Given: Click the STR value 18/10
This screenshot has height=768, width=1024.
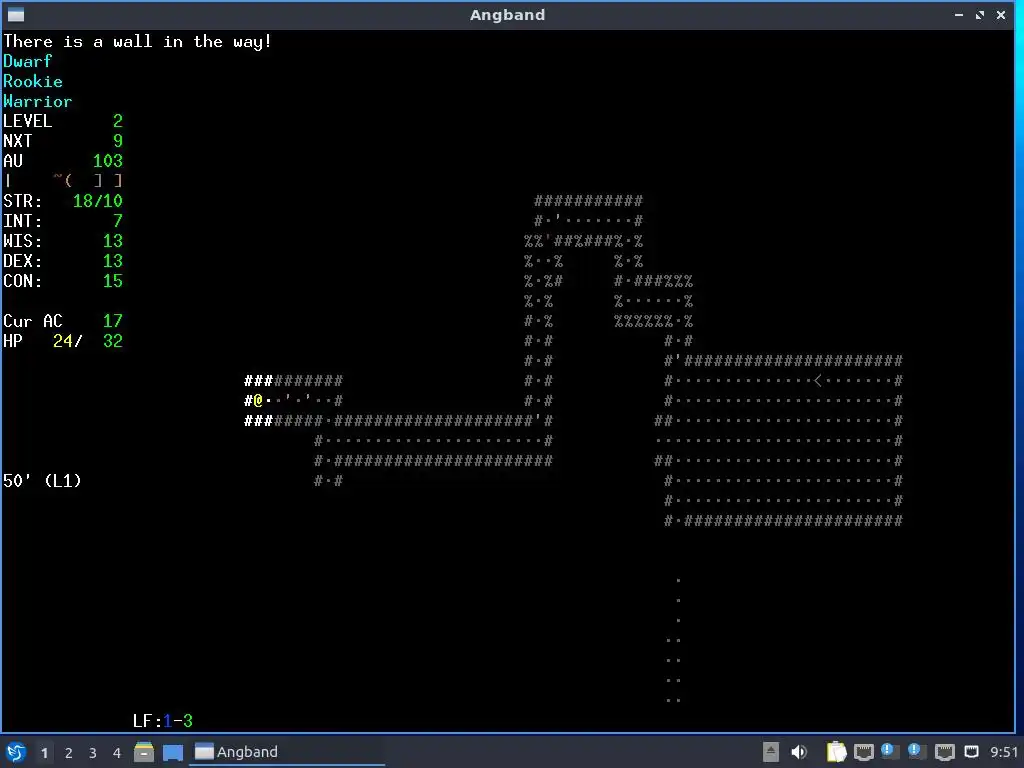Looking at the screenshot, I should coord(98,201).
